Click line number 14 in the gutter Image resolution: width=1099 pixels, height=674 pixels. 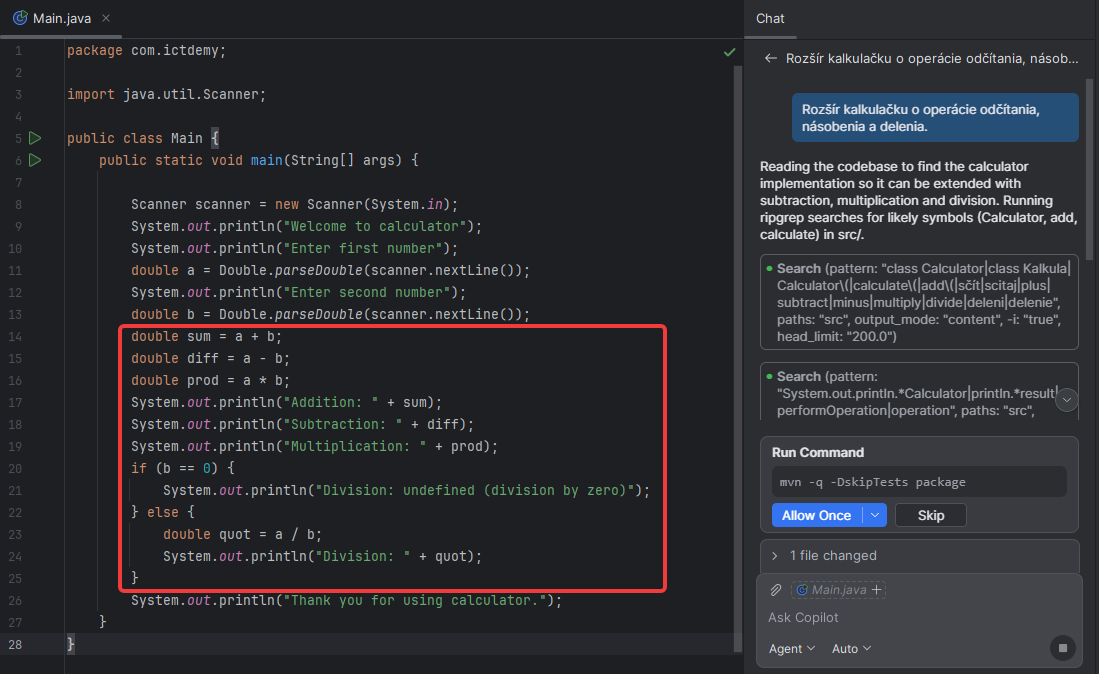(15, 337)
